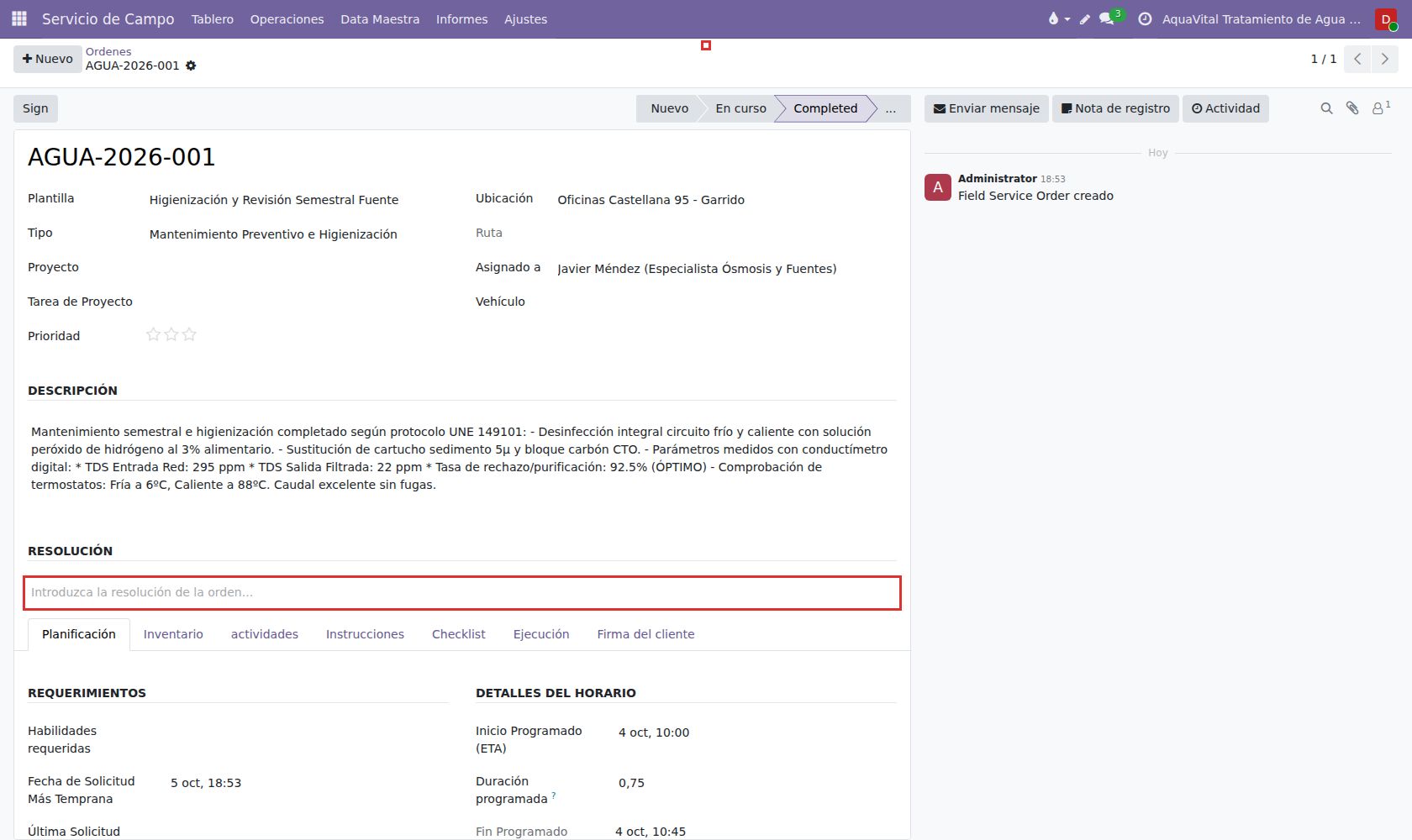
Task: Click the pencil edit icon in top bar
Action: 1085,19
